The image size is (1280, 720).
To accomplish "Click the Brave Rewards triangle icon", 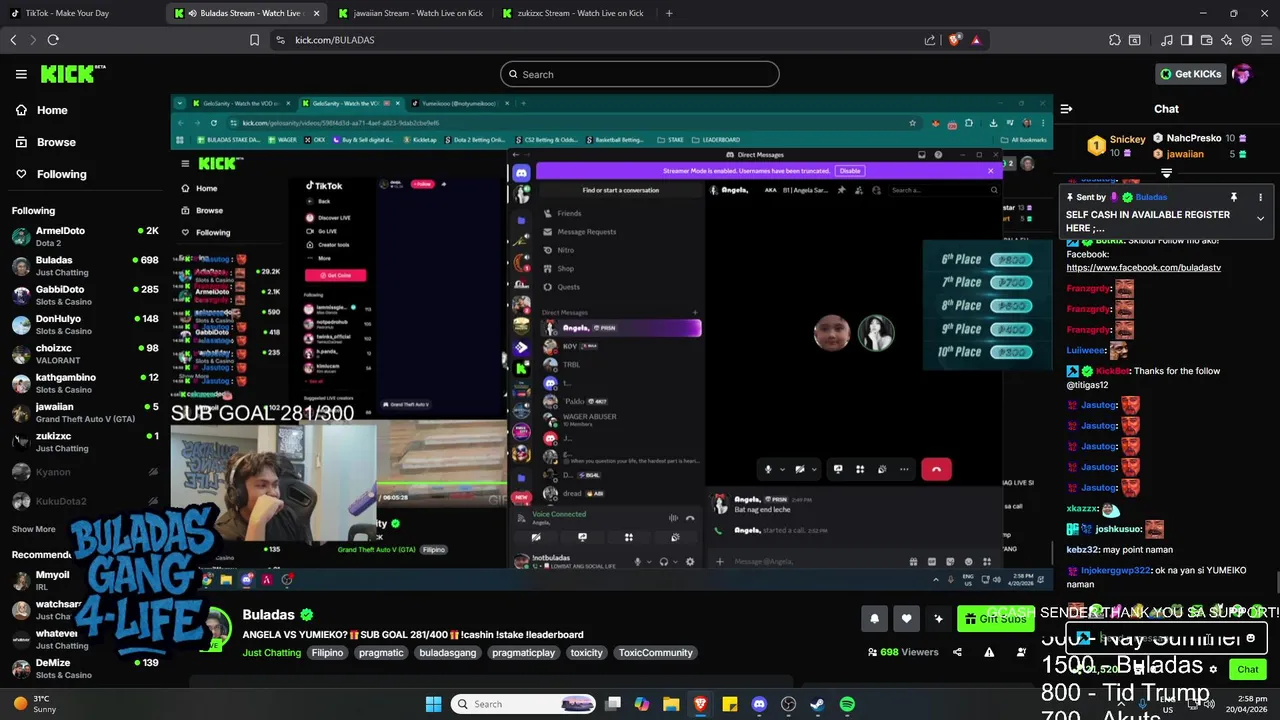I will 976,40.
